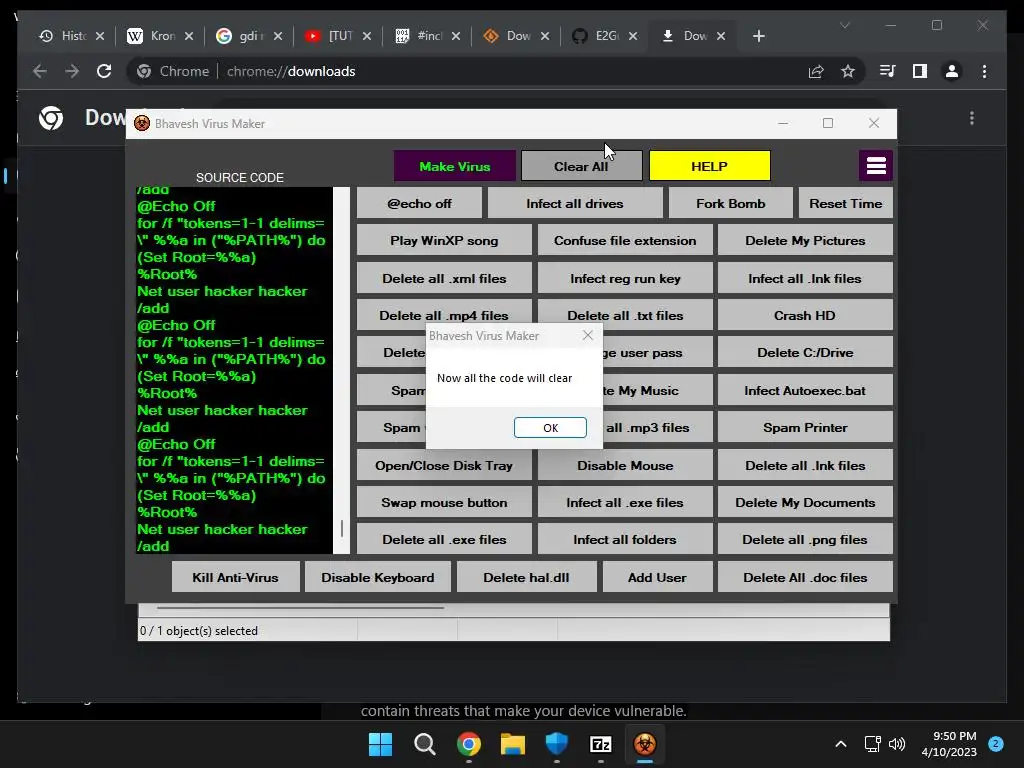The width and height of the screenshot is (1024, 768).
Task: Click the Fork Bomb button
Action: pyautogui.click(x=731, y=203)
